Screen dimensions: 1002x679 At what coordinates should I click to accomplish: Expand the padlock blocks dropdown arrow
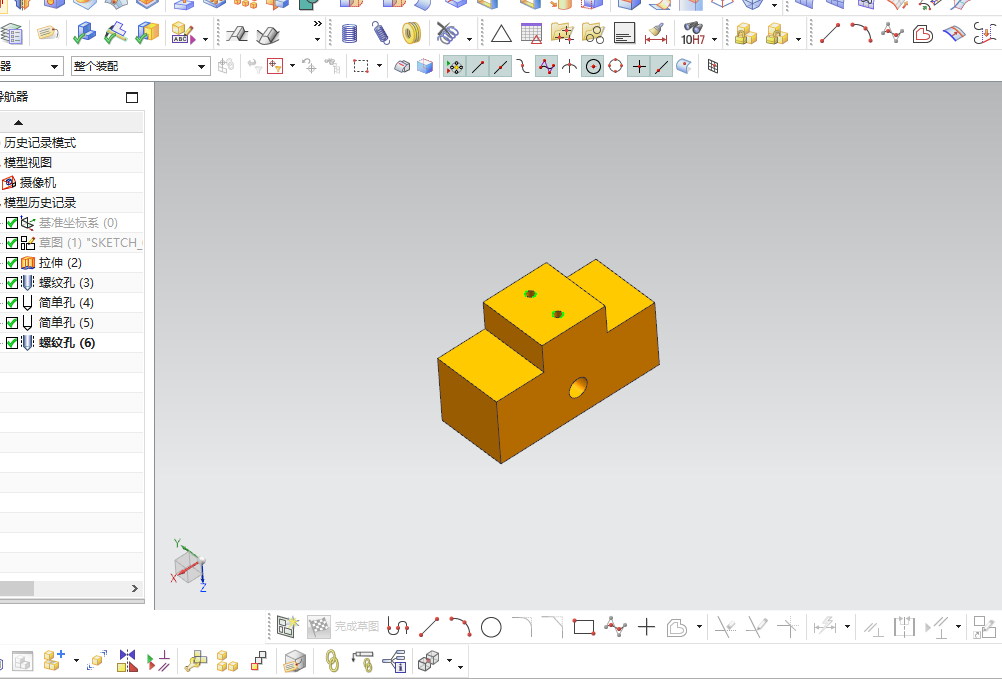(798, 40)
